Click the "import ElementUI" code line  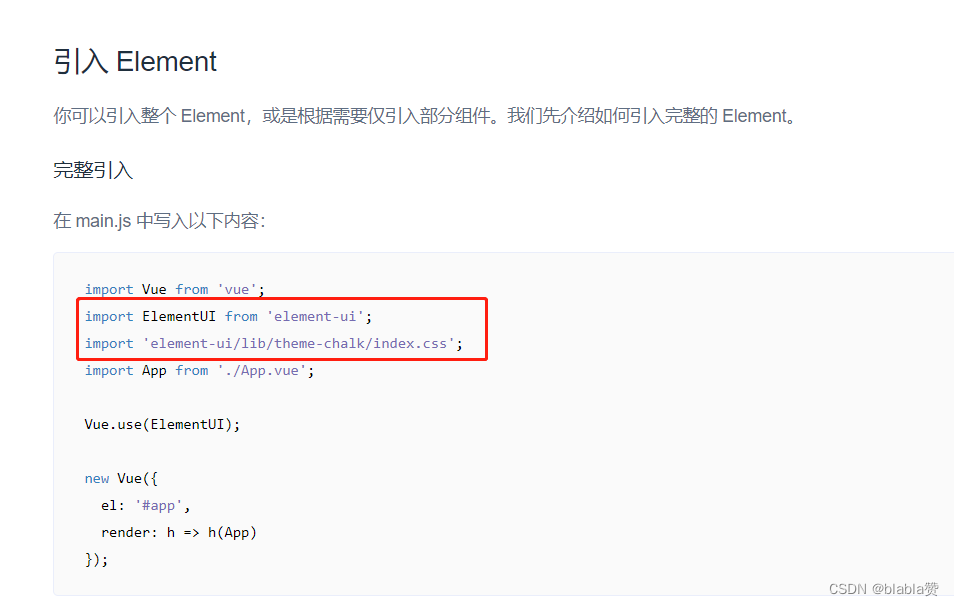pos(228,316)
